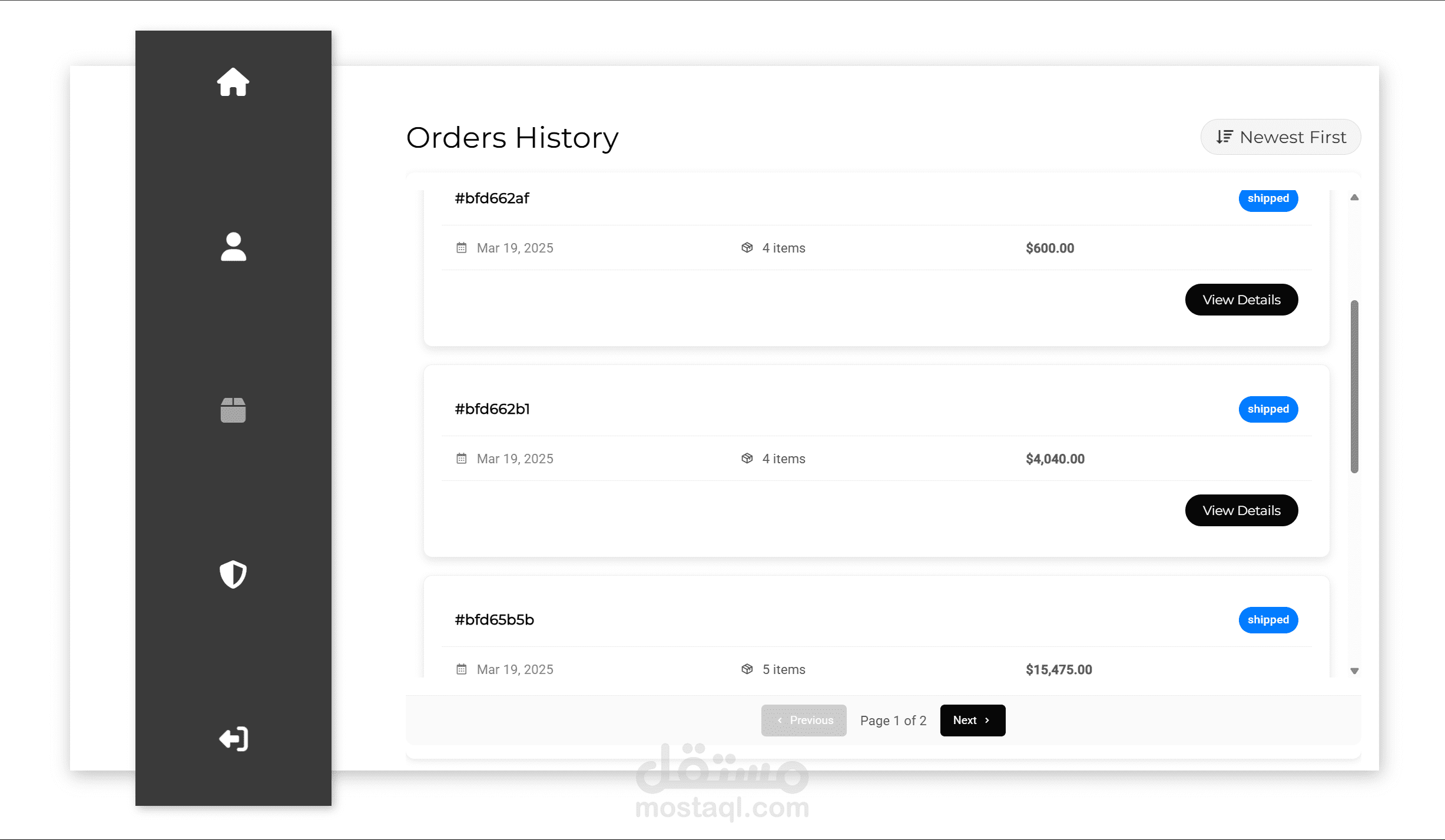
Task: Open the Newest First sort dropdown
Action: [1281, 137]
